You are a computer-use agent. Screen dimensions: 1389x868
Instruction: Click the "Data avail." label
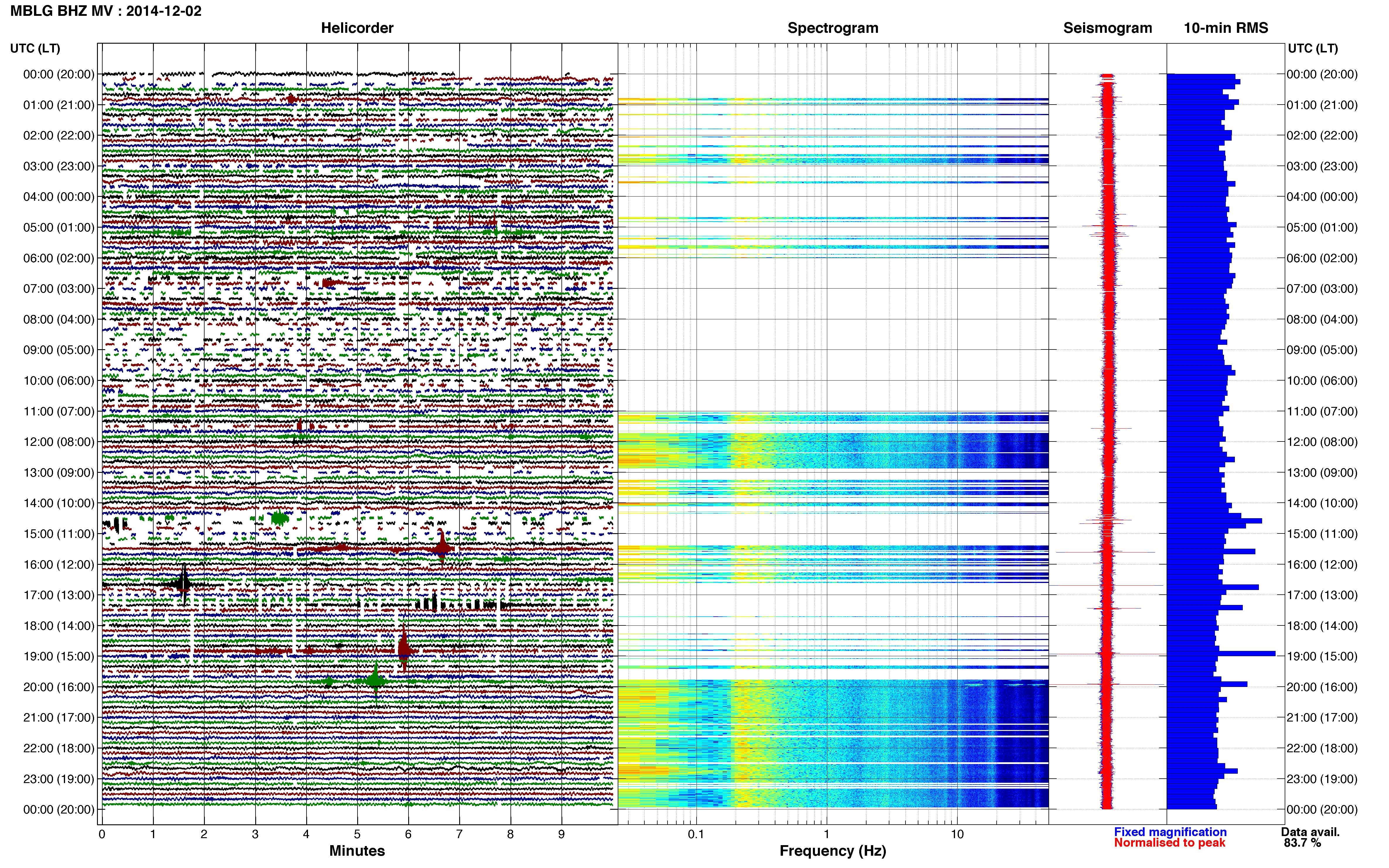point(1310,832)
